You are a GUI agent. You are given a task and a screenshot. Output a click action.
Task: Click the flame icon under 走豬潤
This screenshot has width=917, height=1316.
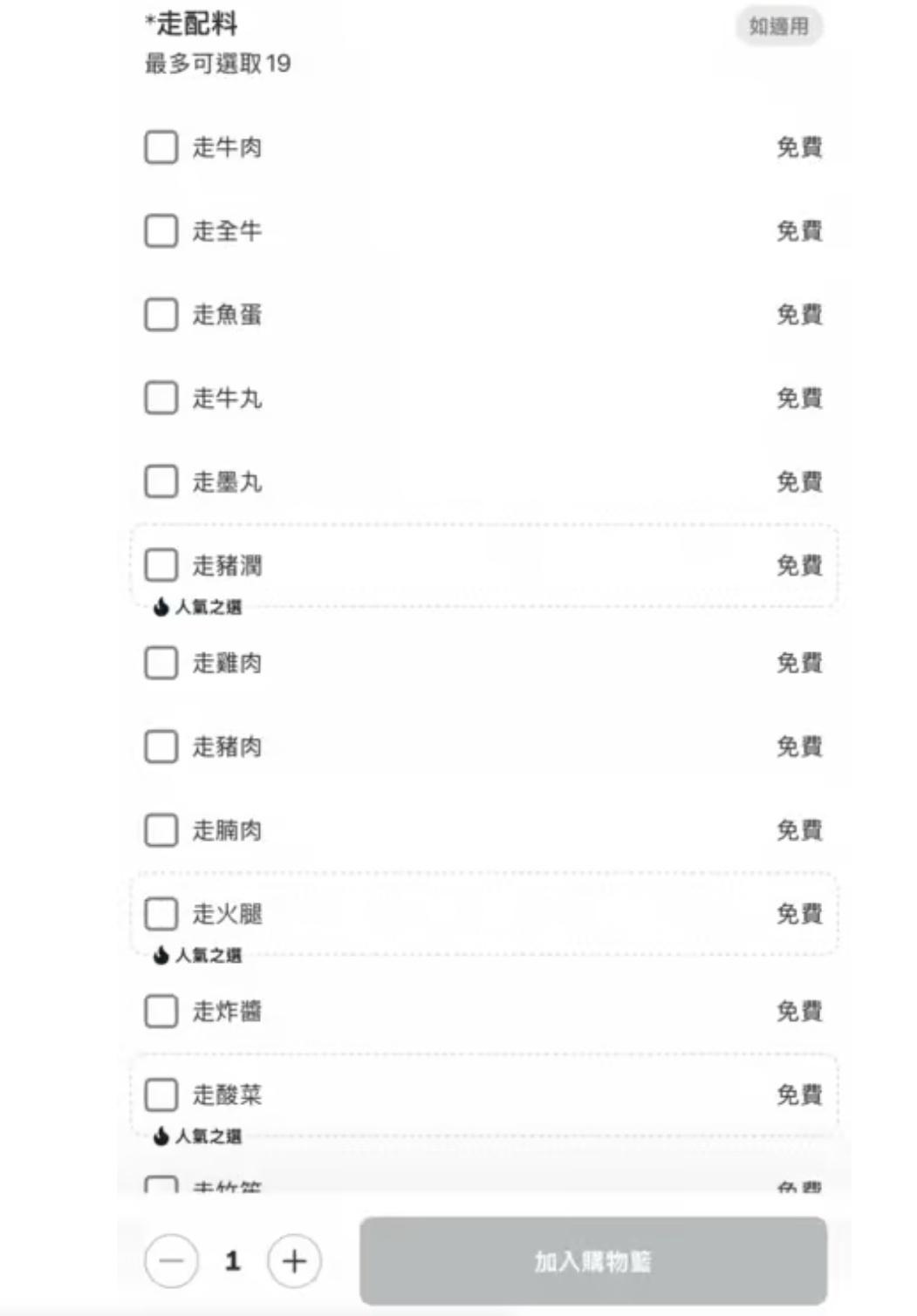[x=161, y=607]
